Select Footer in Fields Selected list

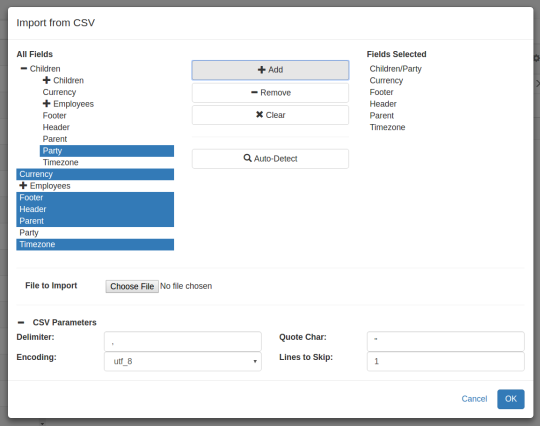[381, 92]
